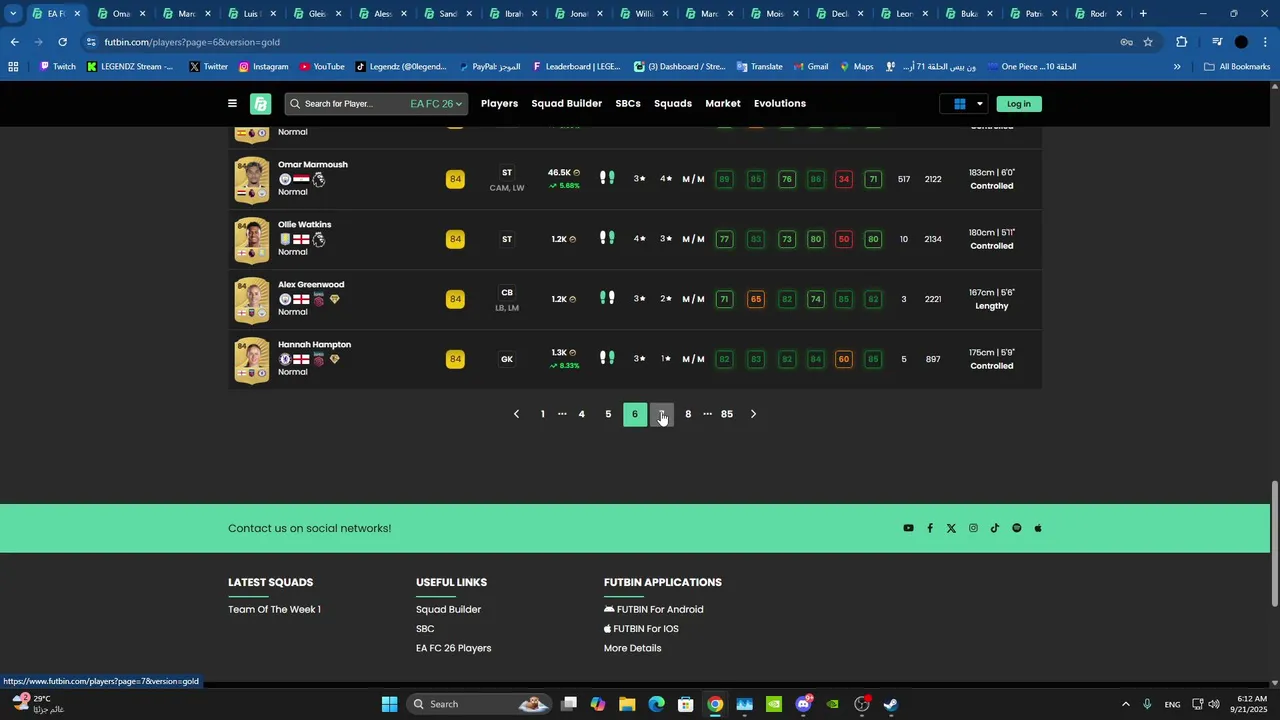The height and width of the screenshot is (720, 1280).
Task: Click the Futbin green logo icon
Action: [x=261, y=104]
